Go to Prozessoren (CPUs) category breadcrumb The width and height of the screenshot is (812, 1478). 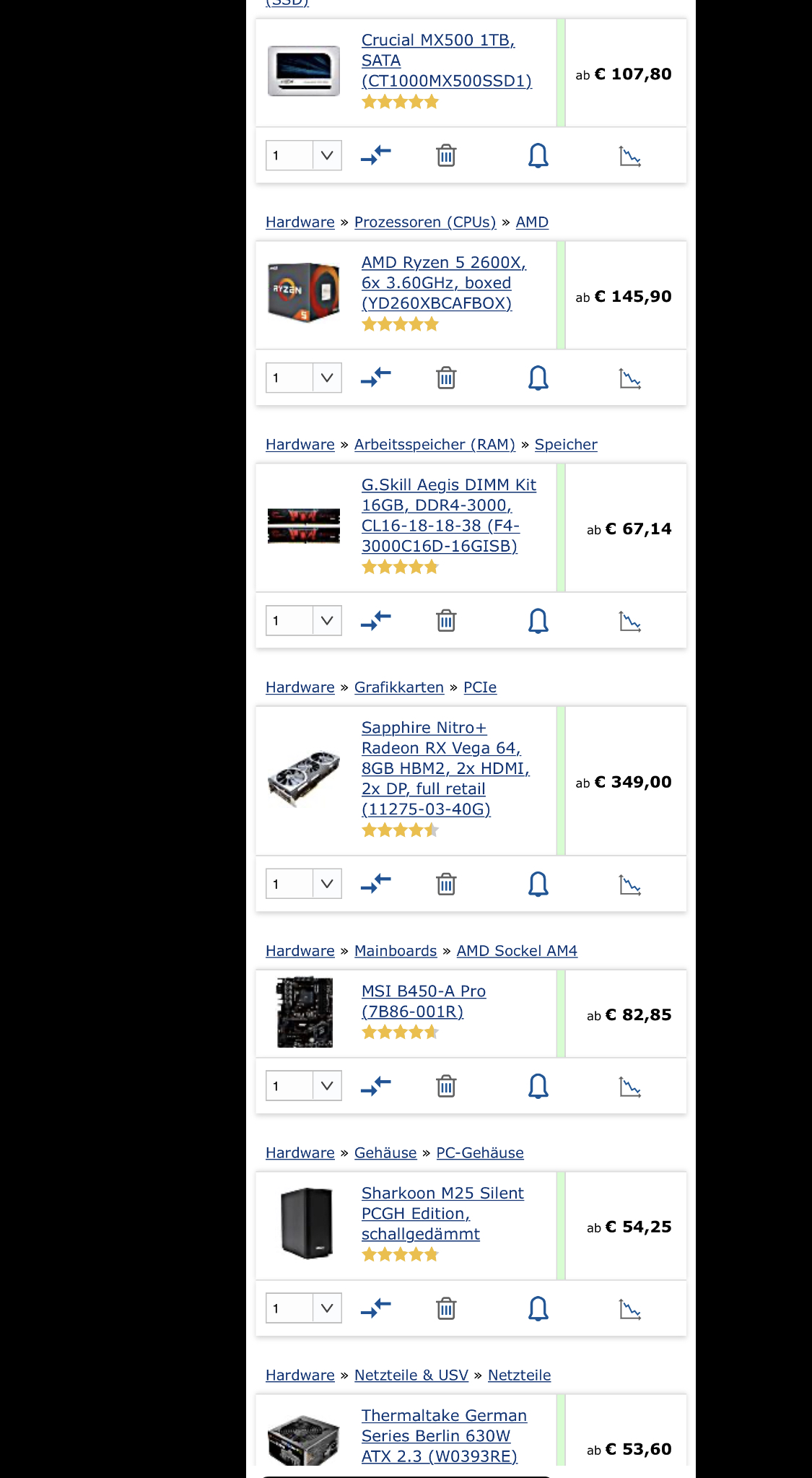[x=425, y=222]
